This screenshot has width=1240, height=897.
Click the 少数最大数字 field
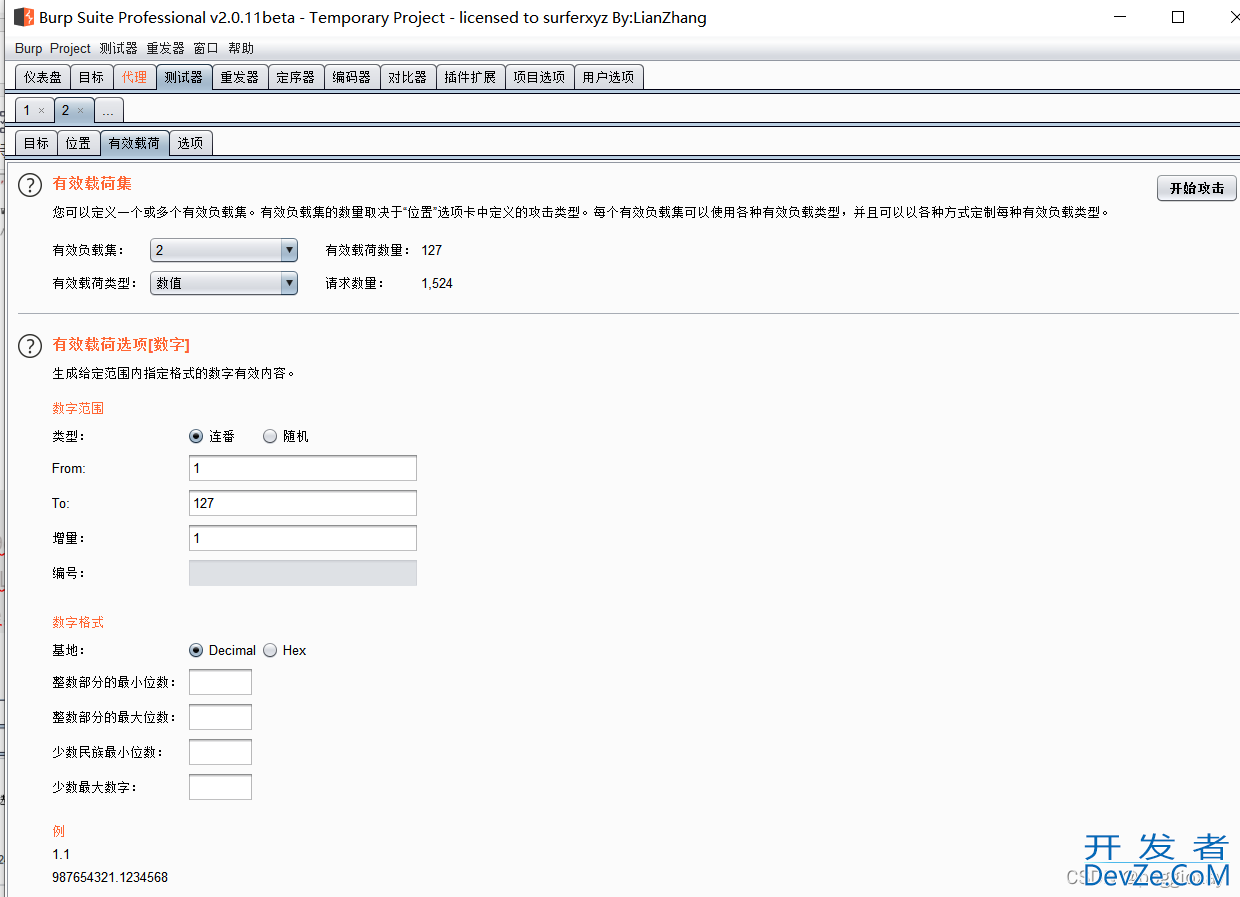coord(220,787)
